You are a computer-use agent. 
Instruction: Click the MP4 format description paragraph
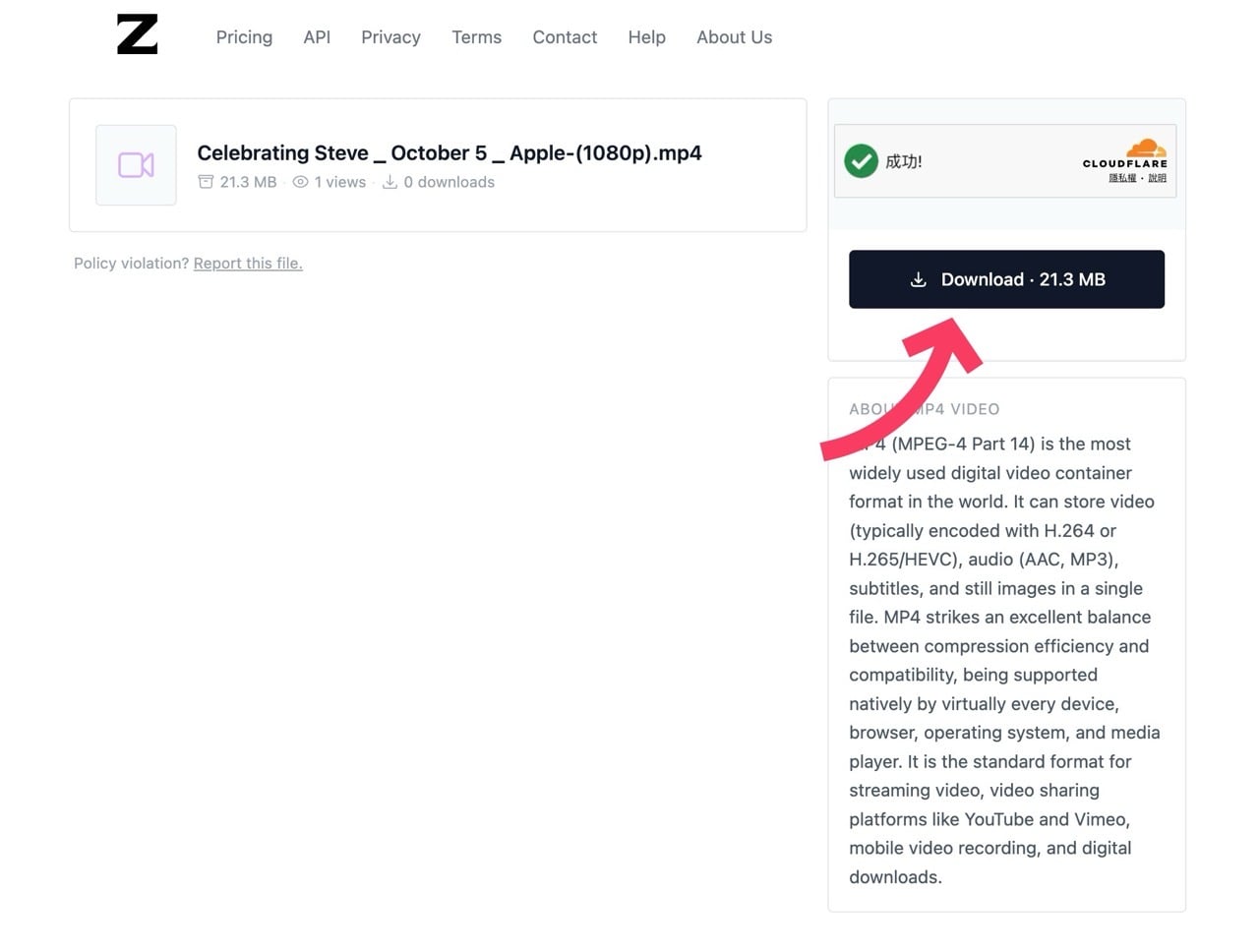(x=1003, y=660)
